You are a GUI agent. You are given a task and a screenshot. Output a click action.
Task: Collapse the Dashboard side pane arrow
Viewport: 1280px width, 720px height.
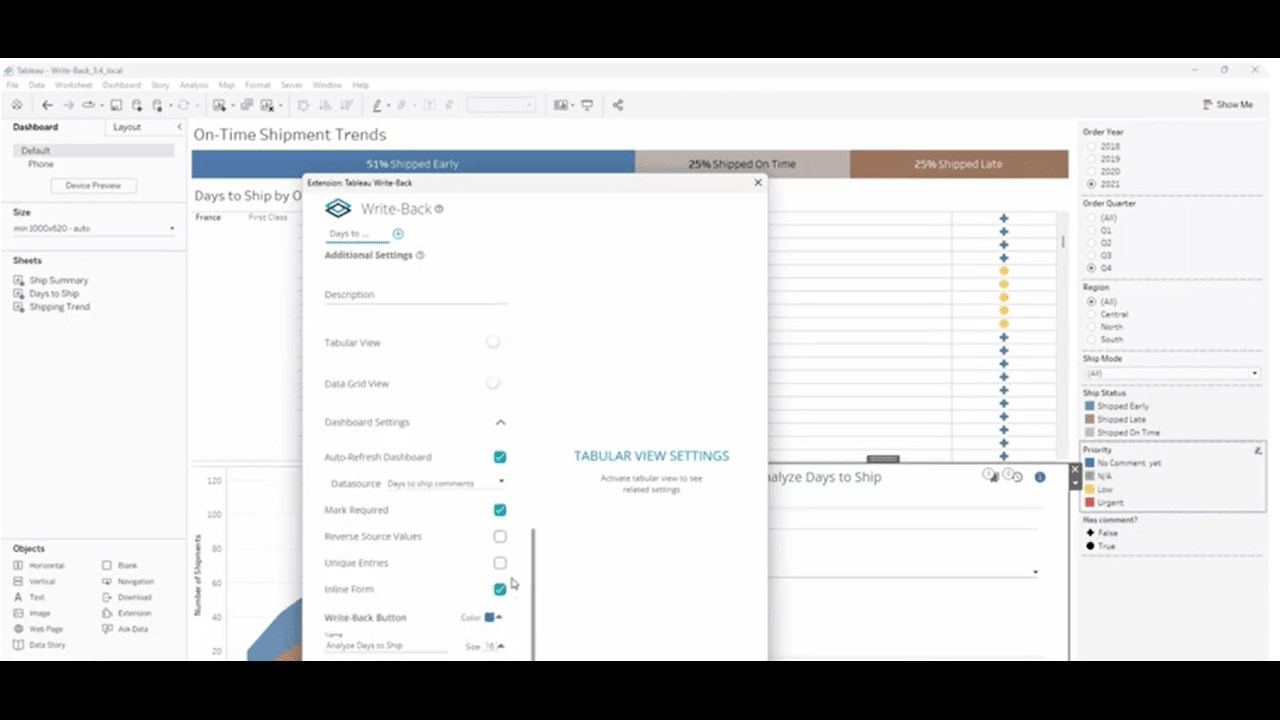(179, 127)
